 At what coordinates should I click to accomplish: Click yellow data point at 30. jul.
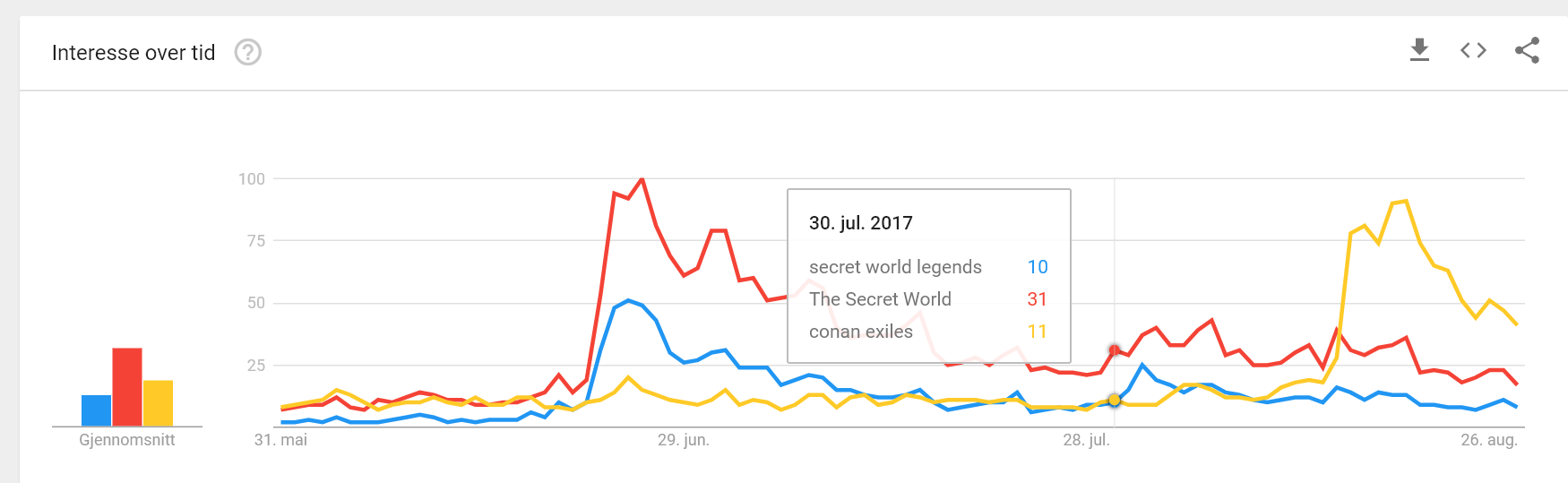1115,400
